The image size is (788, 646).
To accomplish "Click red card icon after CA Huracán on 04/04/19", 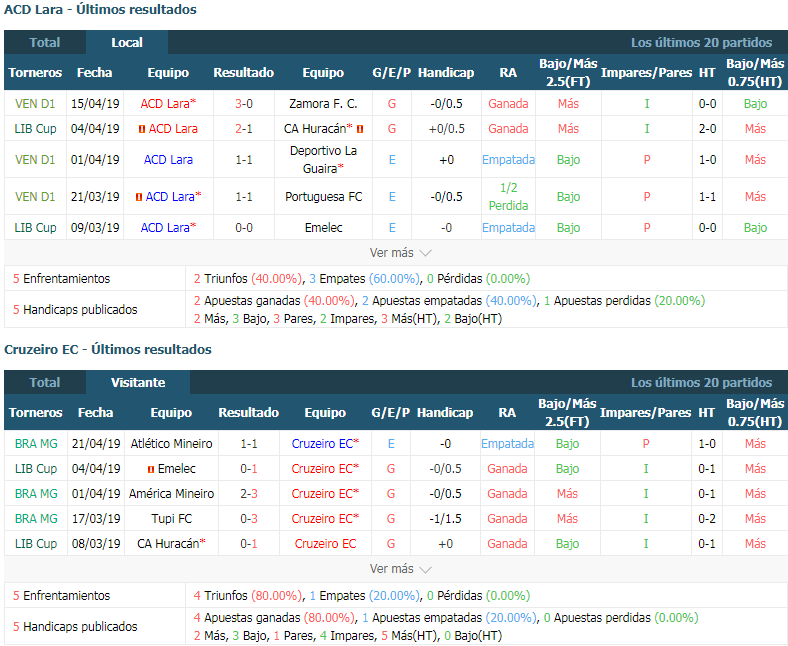I will point(360,129).
